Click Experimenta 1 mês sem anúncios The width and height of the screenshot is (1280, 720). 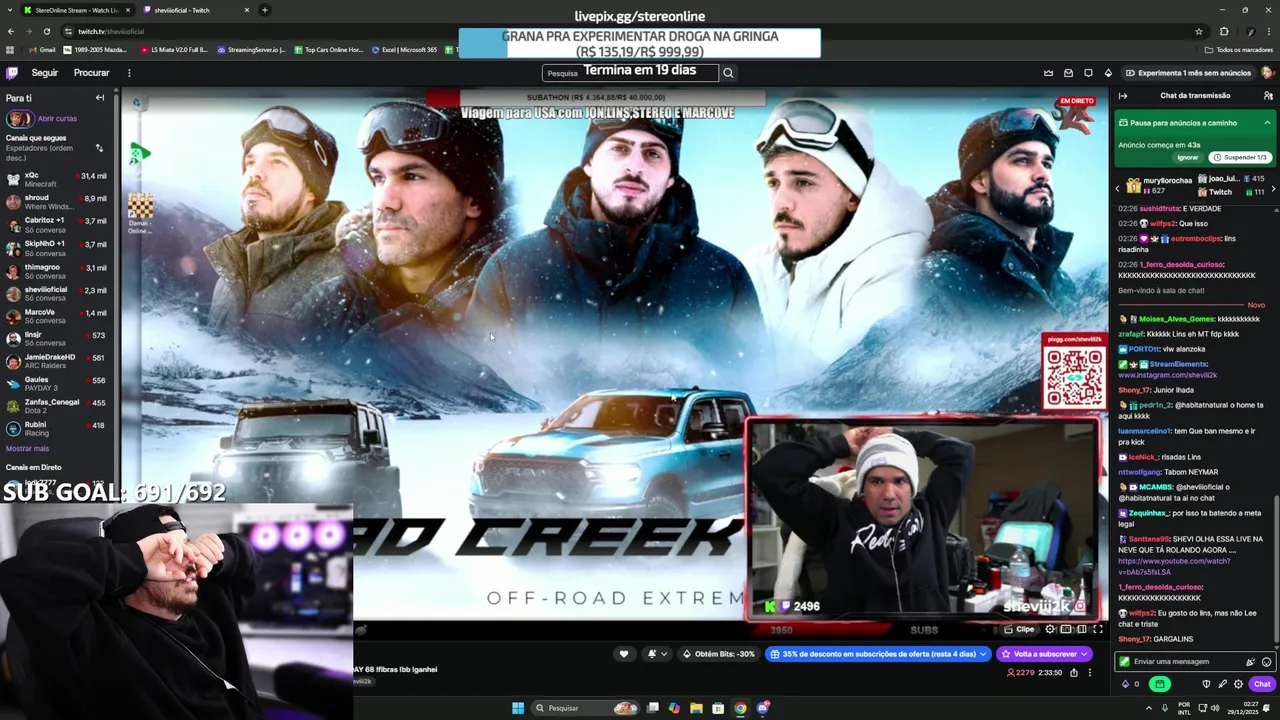click(x=1187, y=73)
